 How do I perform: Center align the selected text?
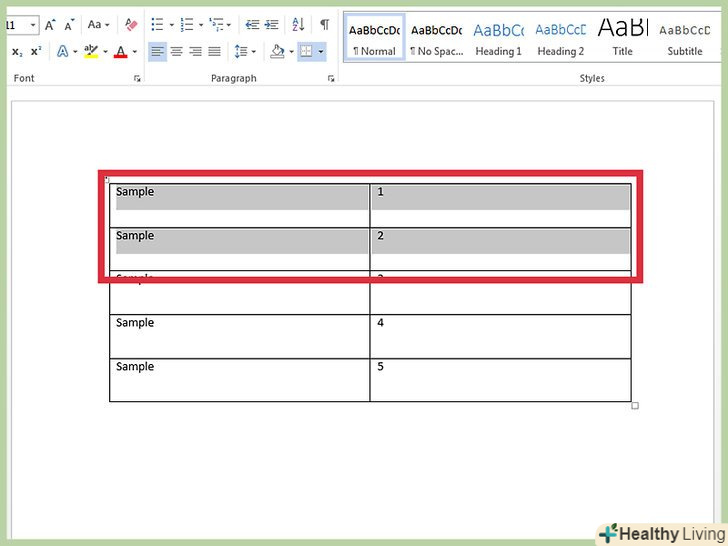point(176,51)
